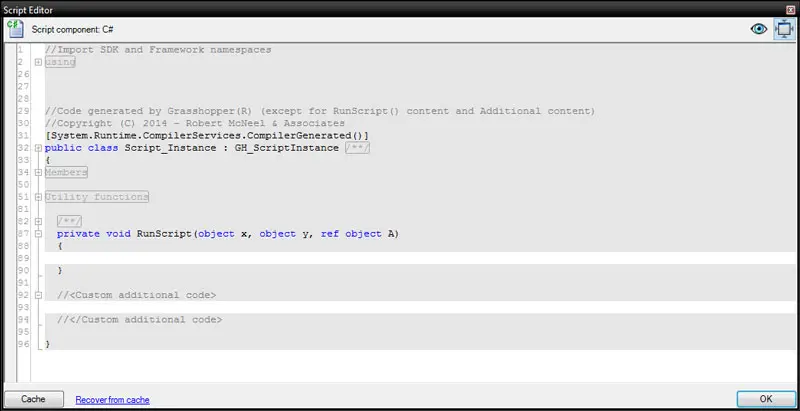Collapse the Custom additional code section

coord(38,295)
